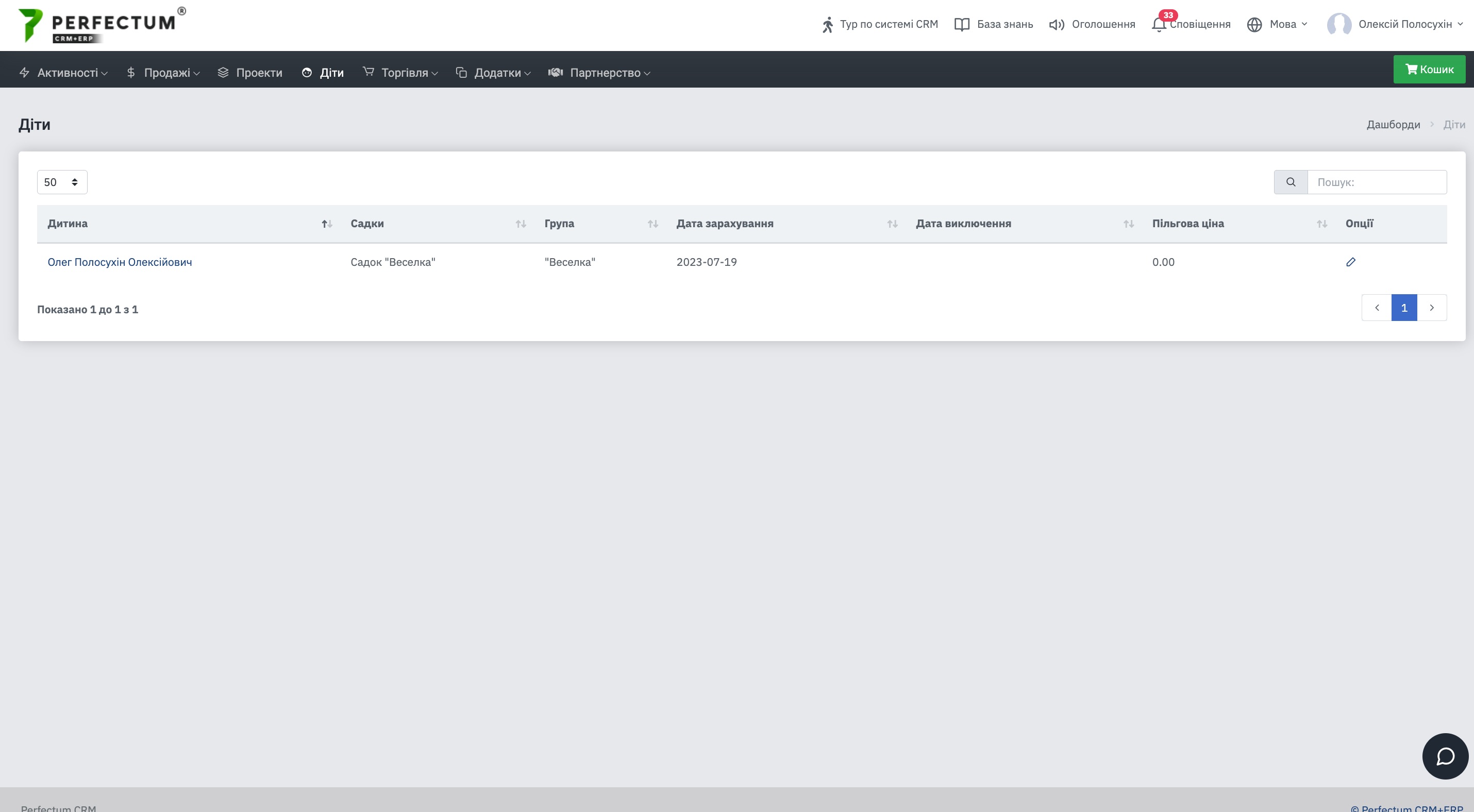Go to next page arrow
Screen dimensions: 1474x812
click(1432, 308)
